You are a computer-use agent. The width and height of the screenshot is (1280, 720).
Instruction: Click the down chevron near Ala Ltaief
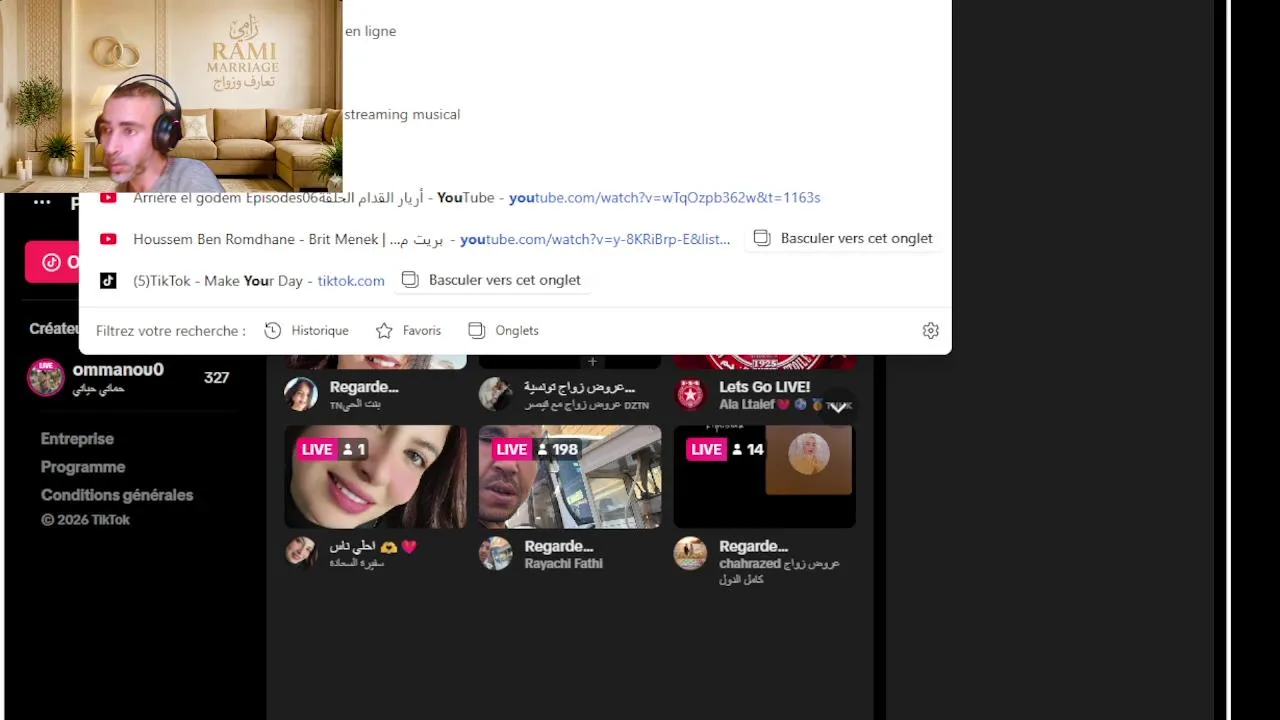click(x=838, y=406)
